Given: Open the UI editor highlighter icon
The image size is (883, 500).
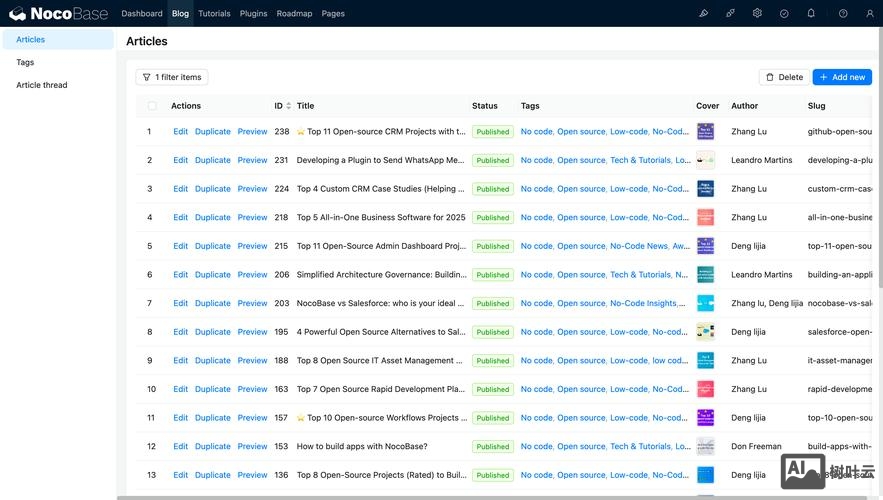Looking at the screenshot, I should pyautogui.click(x=703, y=13).
